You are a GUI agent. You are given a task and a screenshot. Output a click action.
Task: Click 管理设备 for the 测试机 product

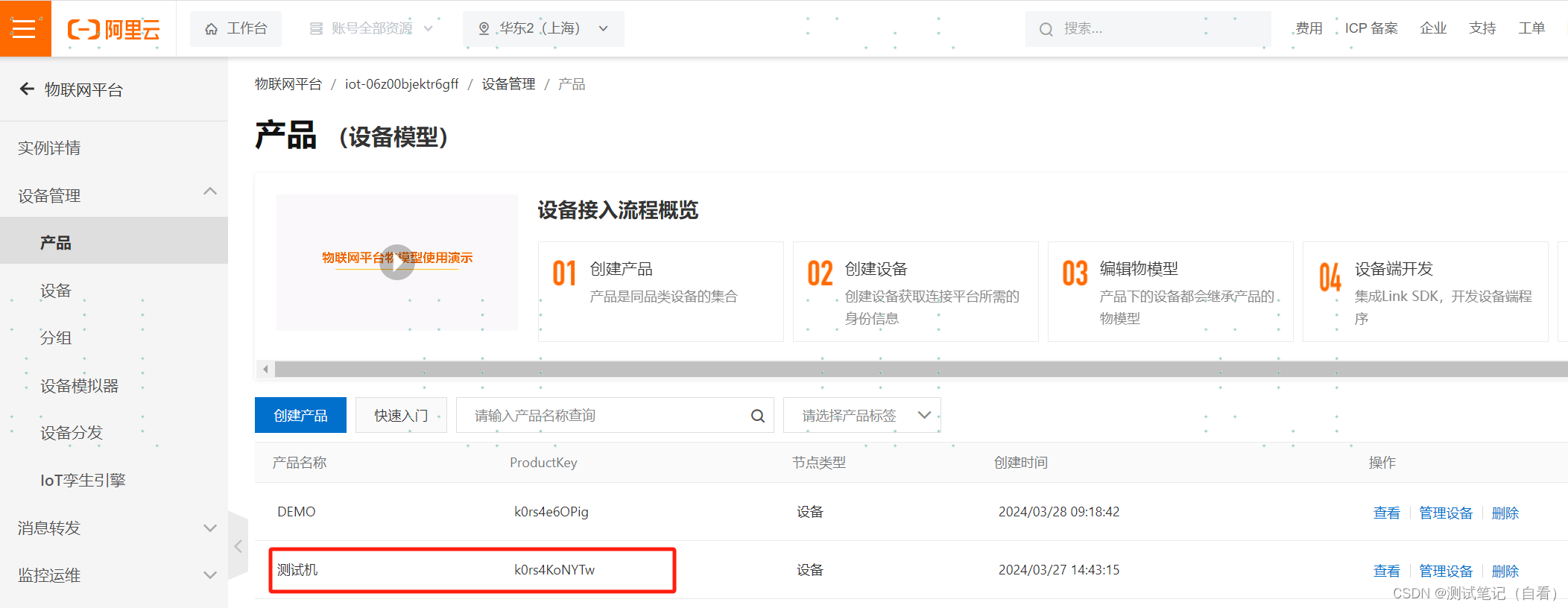pos(1446,571)
